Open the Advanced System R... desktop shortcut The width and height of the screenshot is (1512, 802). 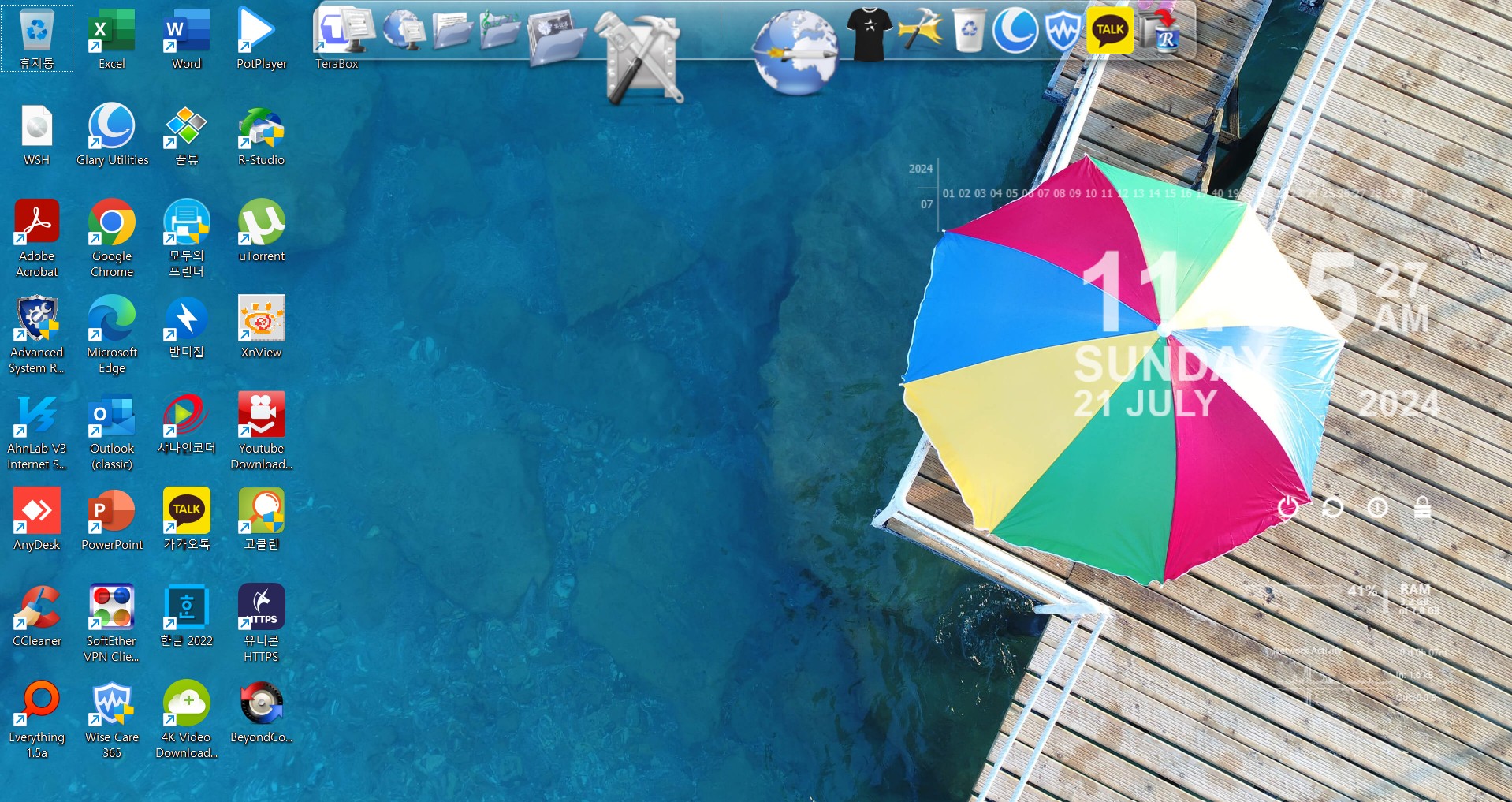tap(37, 334)
